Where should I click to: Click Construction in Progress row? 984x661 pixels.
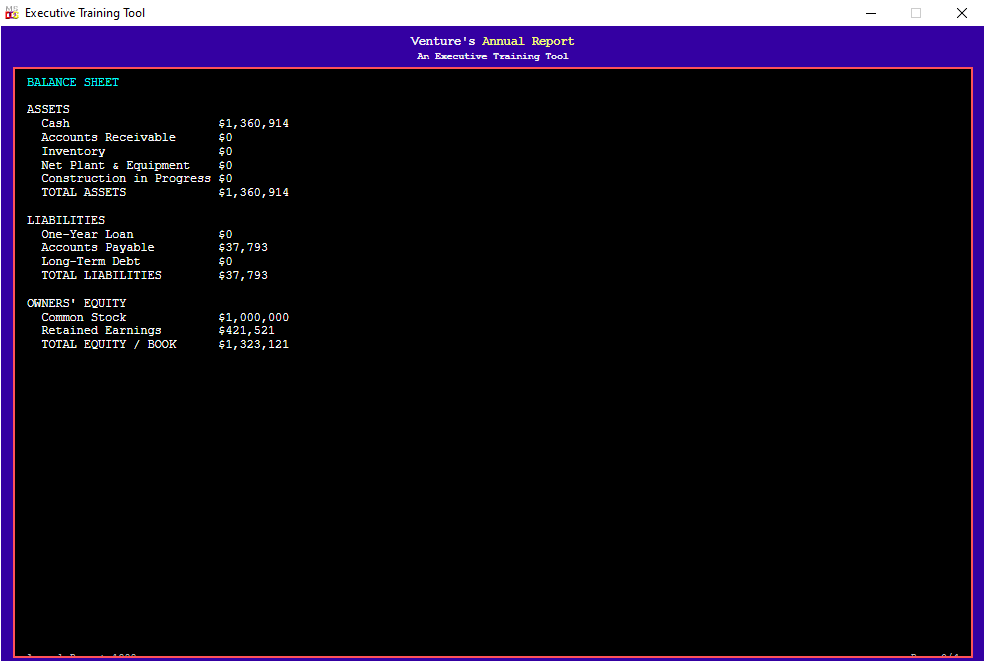136,179
